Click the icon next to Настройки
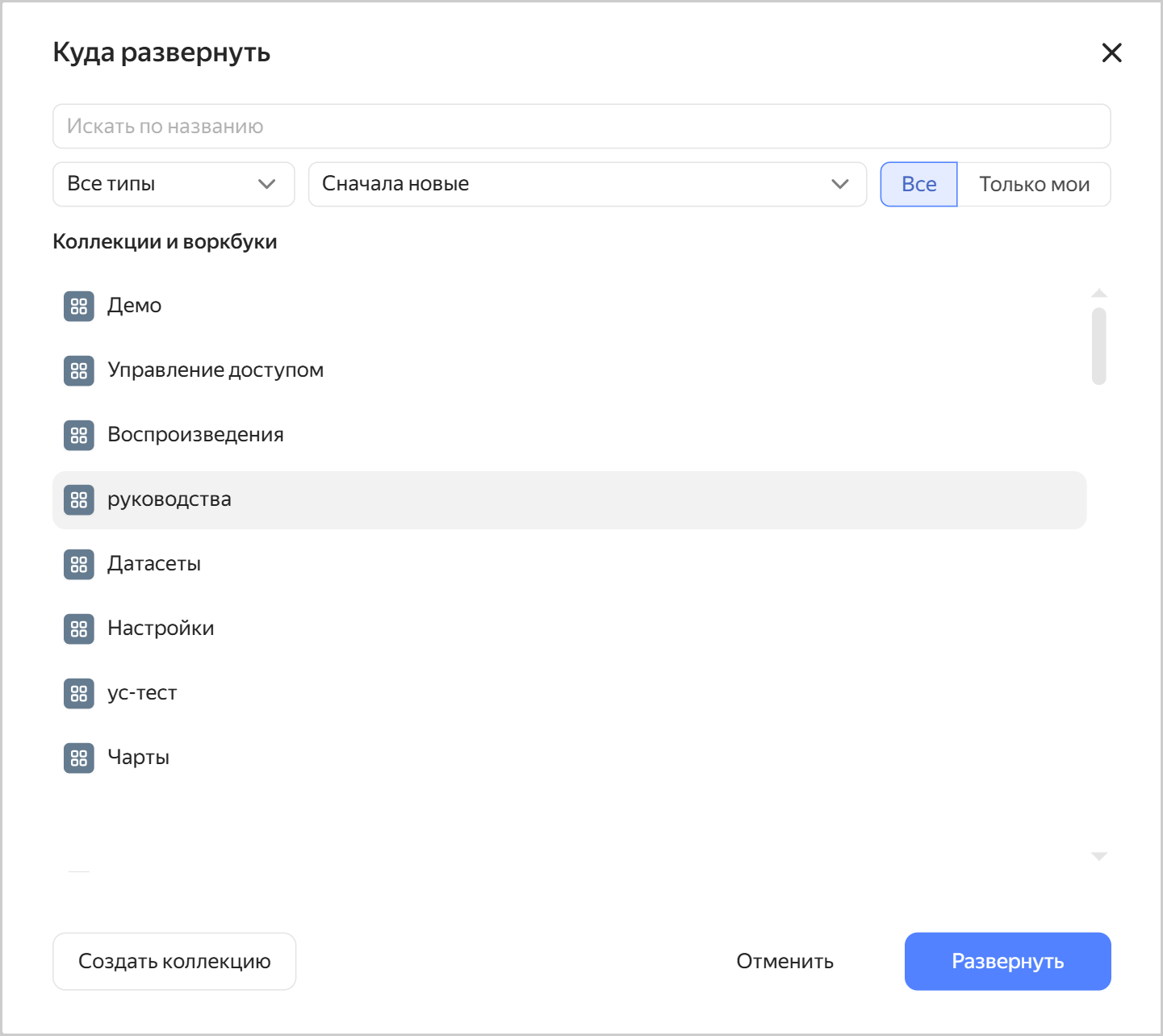The width and height of the screenshot is (1163, 1036). 78,629
